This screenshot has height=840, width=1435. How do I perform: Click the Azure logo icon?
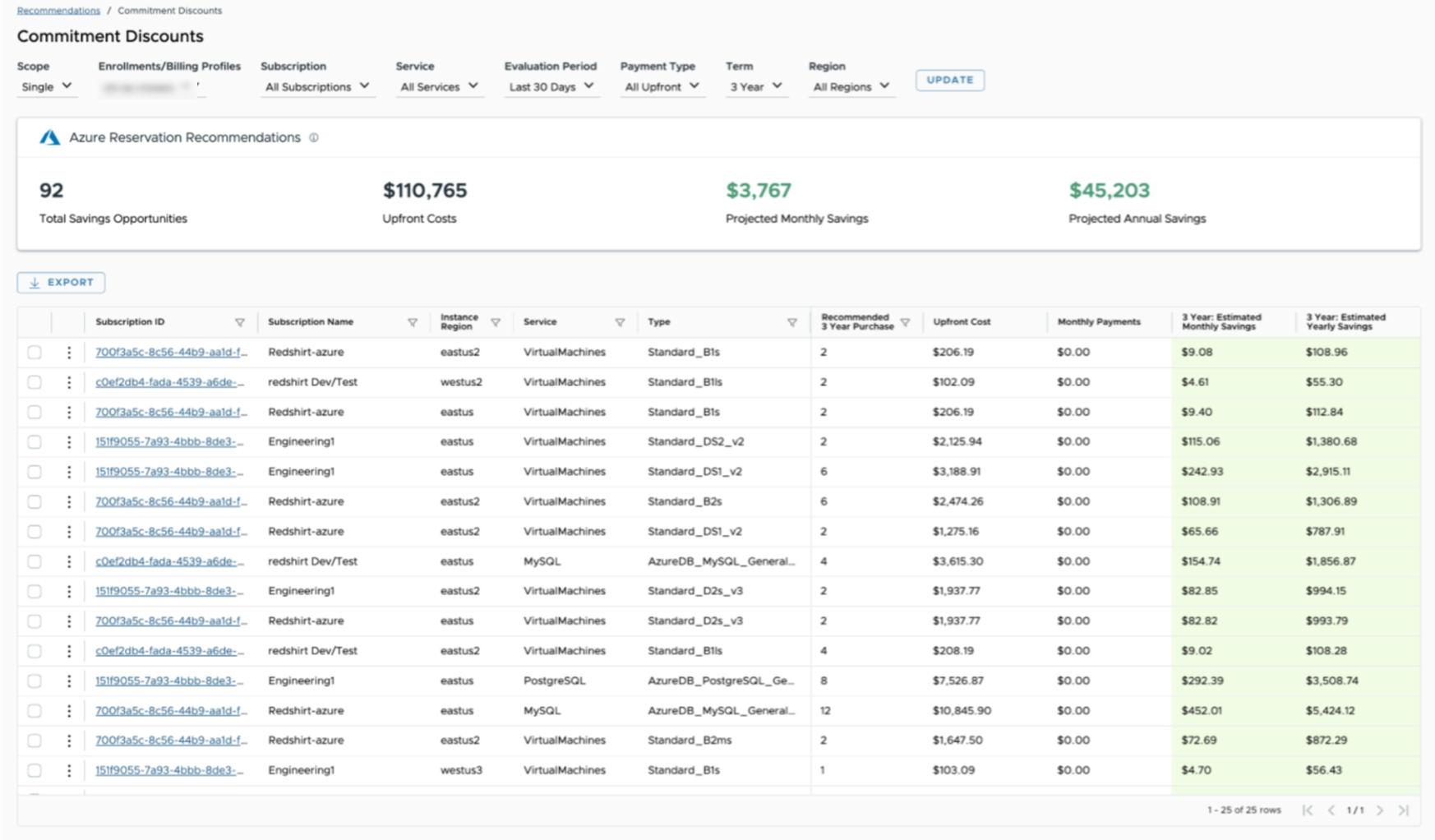pyautogui.click(x=49, y=137)
